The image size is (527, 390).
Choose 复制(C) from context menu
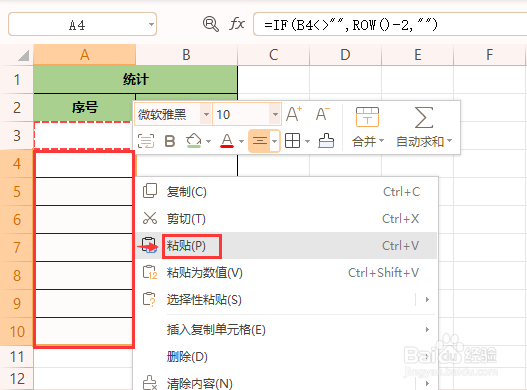(286, 192)
